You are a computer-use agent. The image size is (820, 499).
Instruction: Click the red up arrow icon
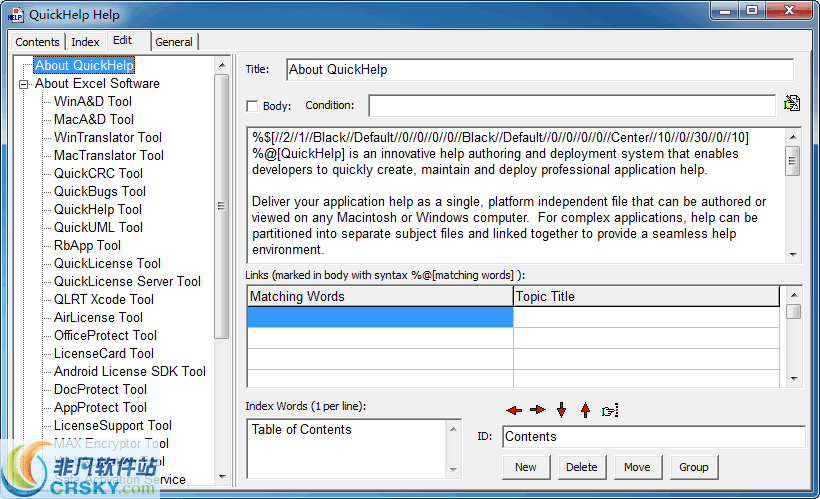tap(585, 410)
